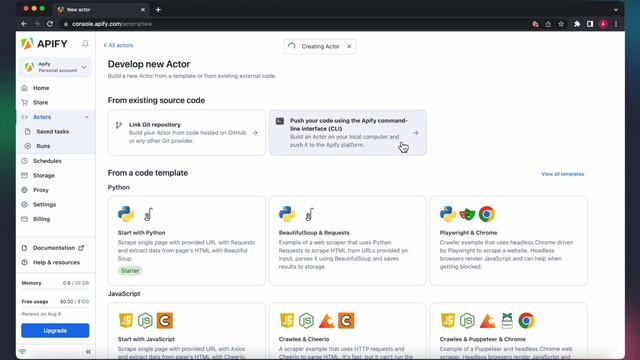Click Git branch icon on repository card
Viewport: 640px width, 360px height.
pyautogui.click(x=119, y=125)
